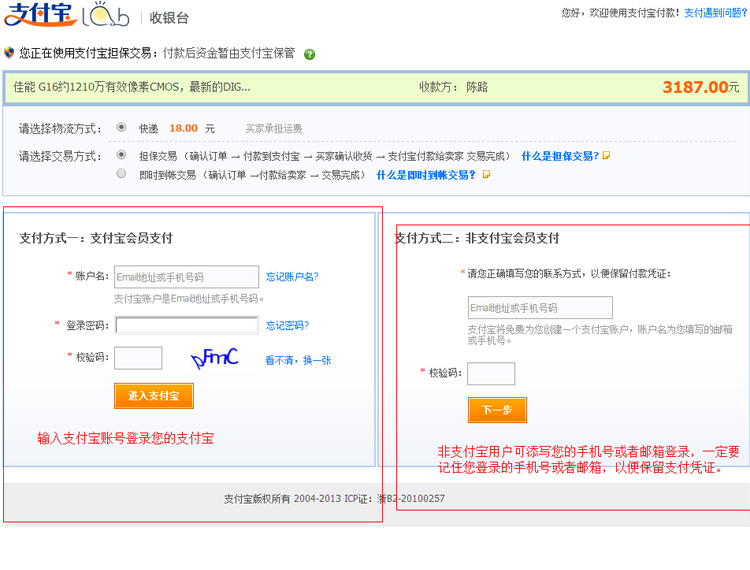Viewport: 750px width, 570px height.
Task: Click the green help question mark icon
Action: (x=309, y=55)
